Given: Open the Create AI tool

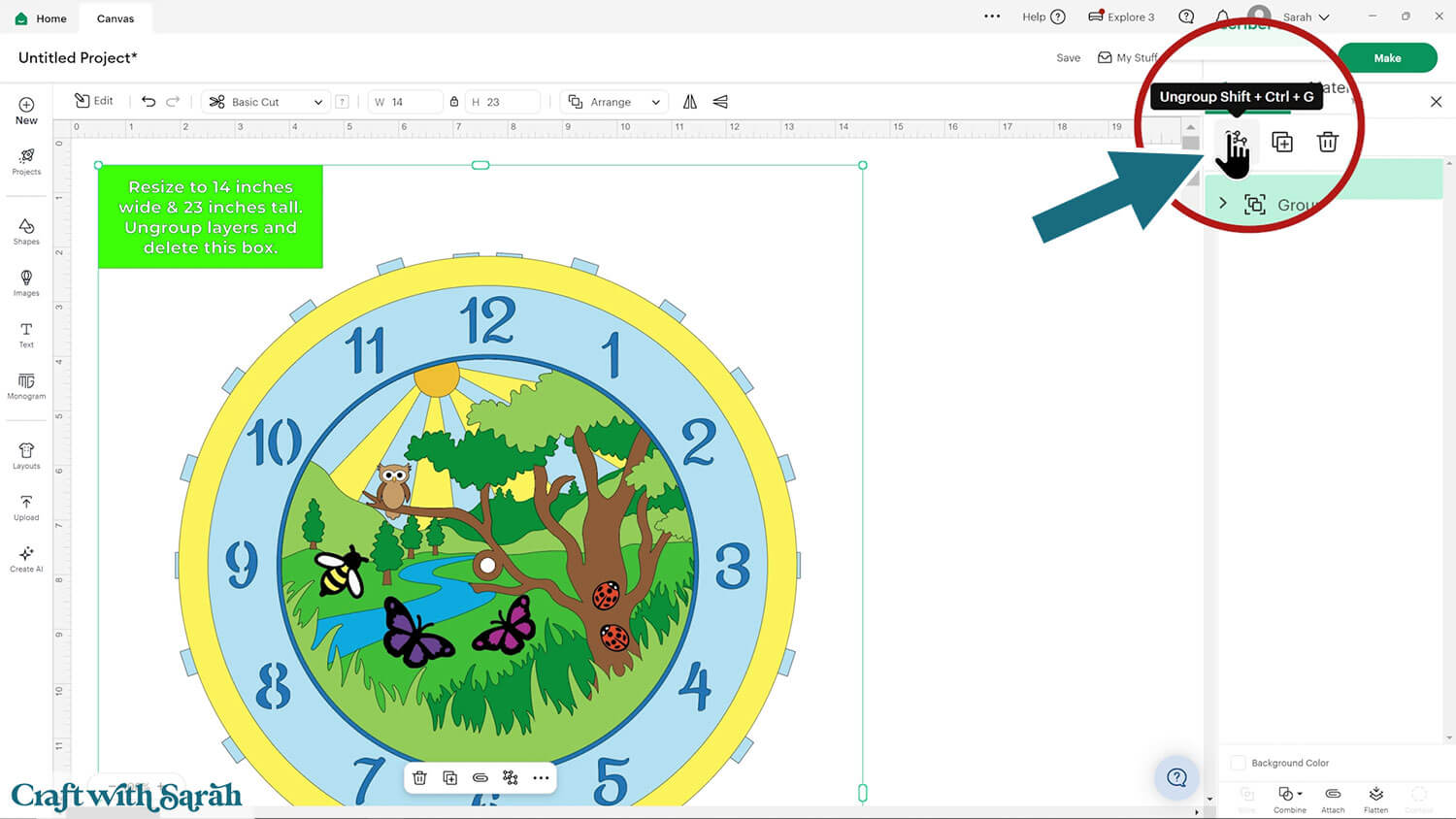Looking at the screenshot, I should 26,559.
